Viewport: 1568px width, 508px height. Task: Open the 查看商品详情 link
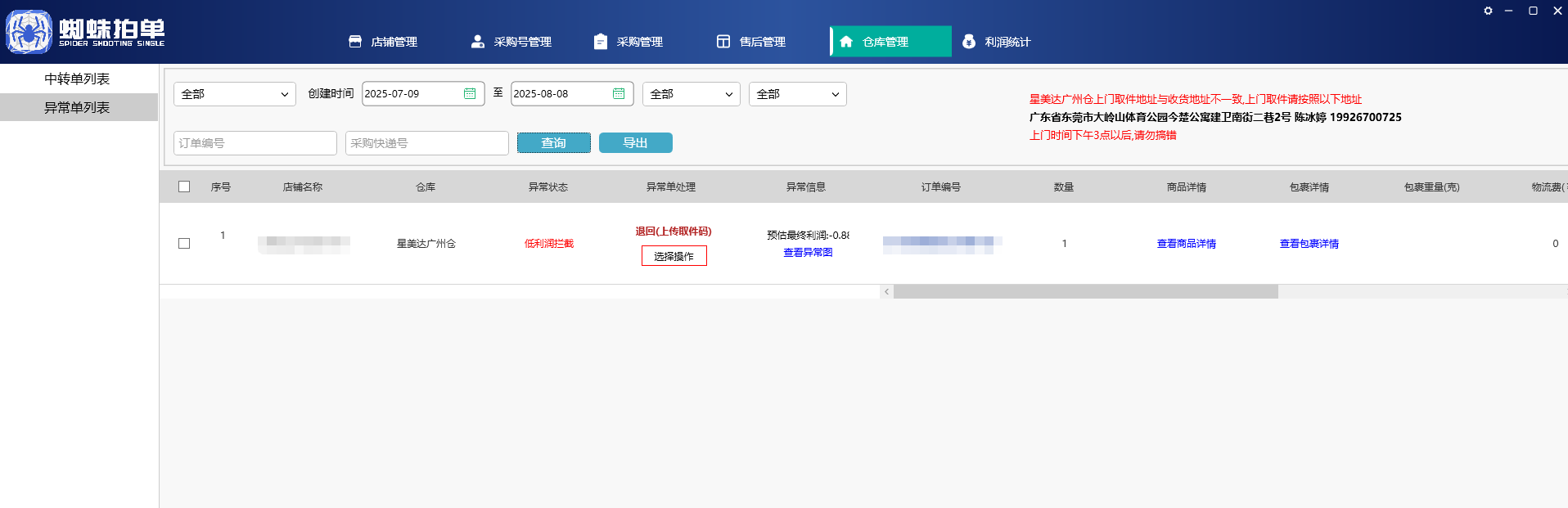click(x=1187, y=244)
